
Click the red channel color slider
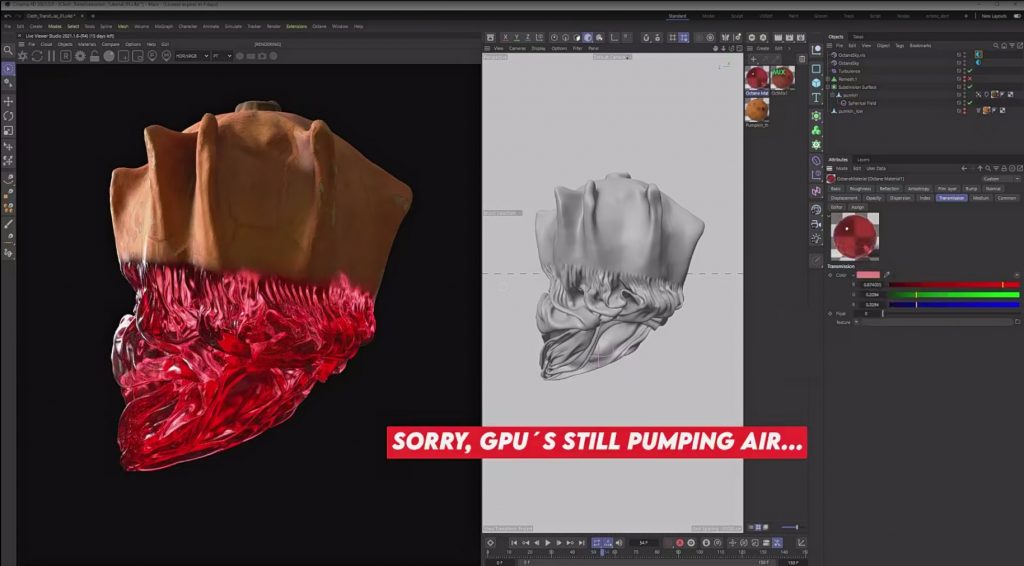click(x=953, y=285)
